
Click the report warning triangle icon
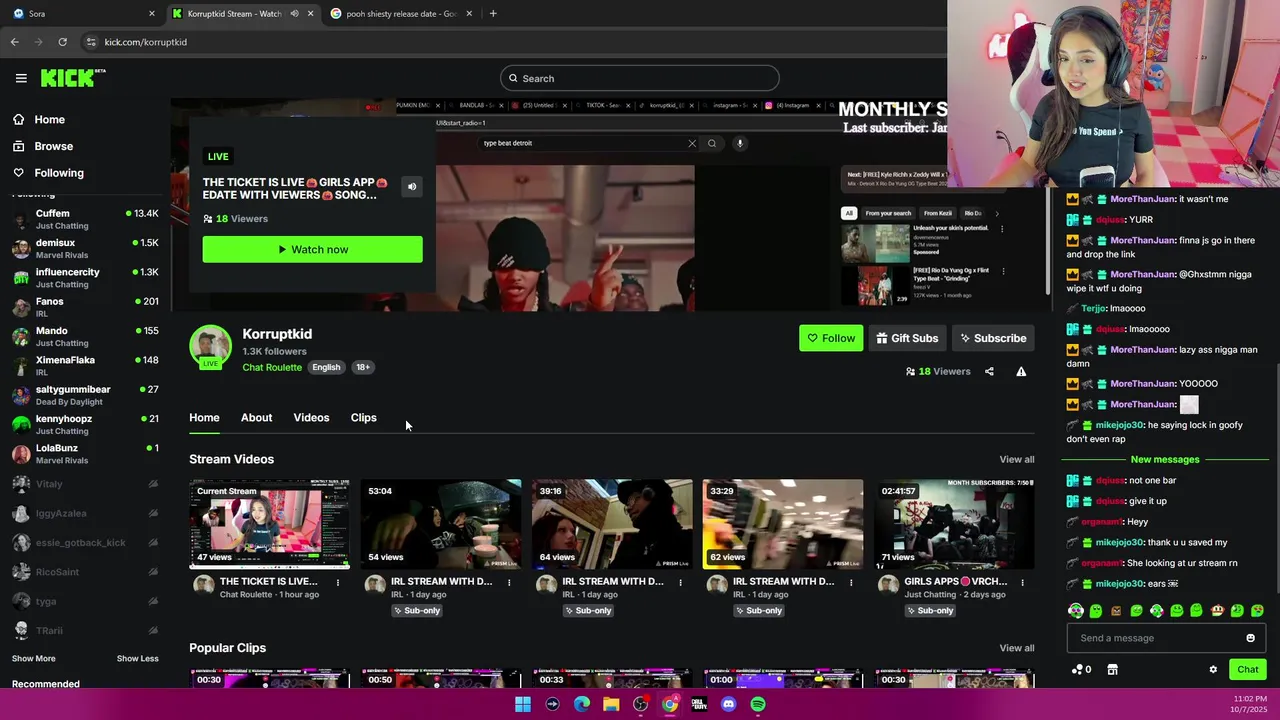click(1021, 372)
